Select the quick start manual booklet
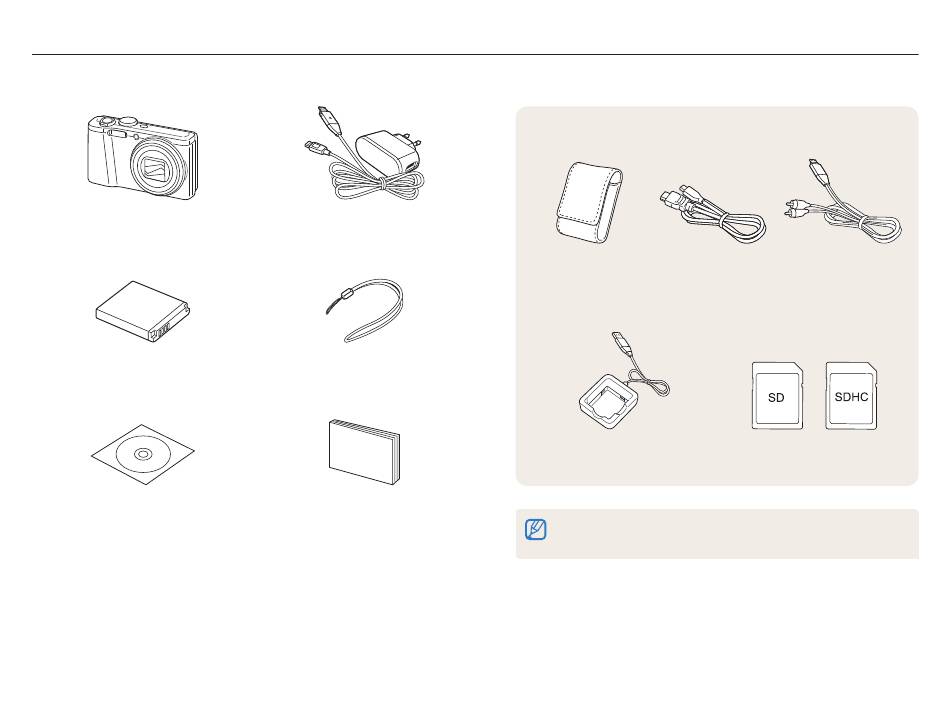Screen dimensions: 950x703 (364, 451)
